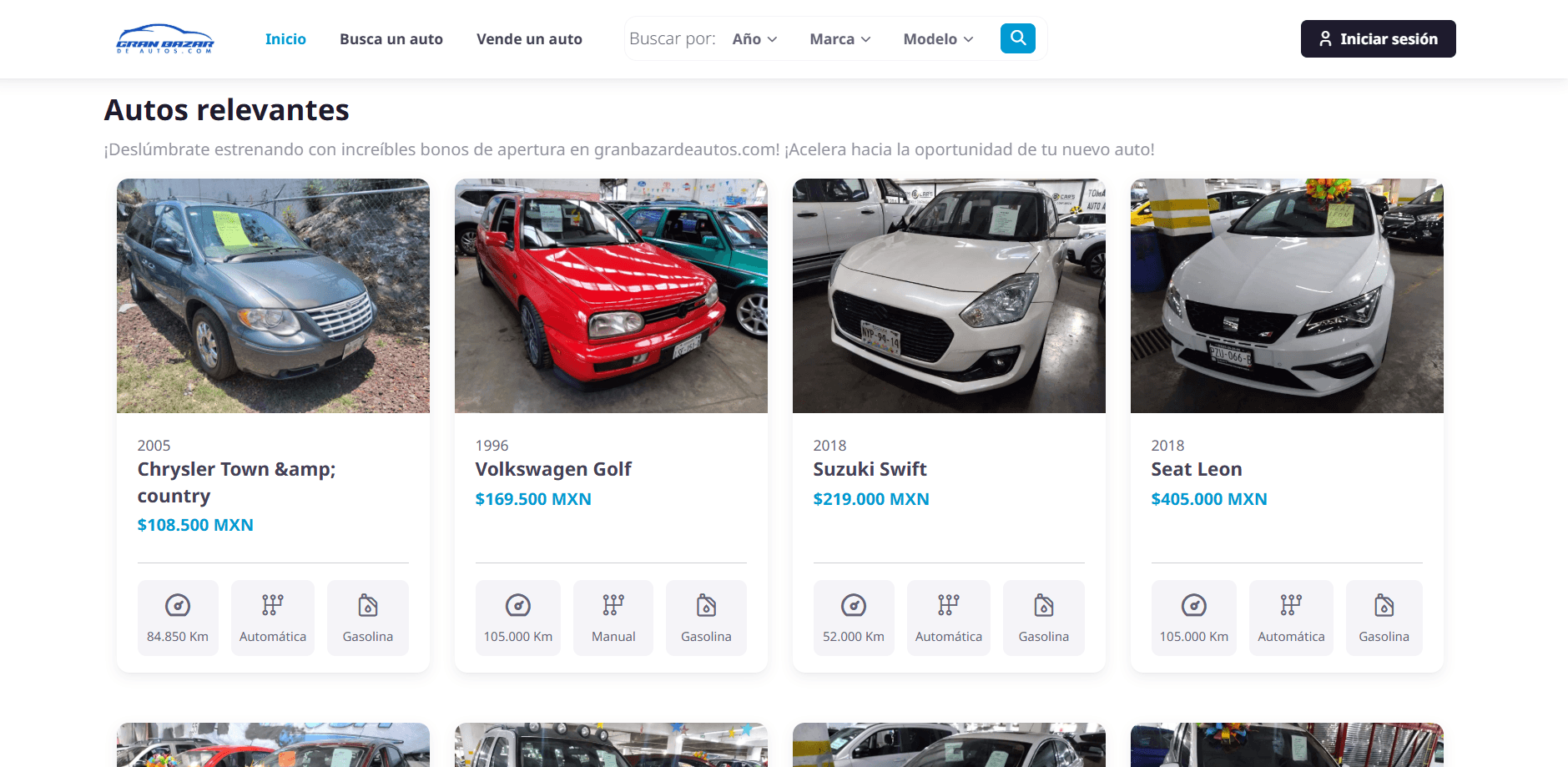Click the user icon in Iniciar sesión
This screenshot has width=1568, height=767.
click(x=1325, y=39)
